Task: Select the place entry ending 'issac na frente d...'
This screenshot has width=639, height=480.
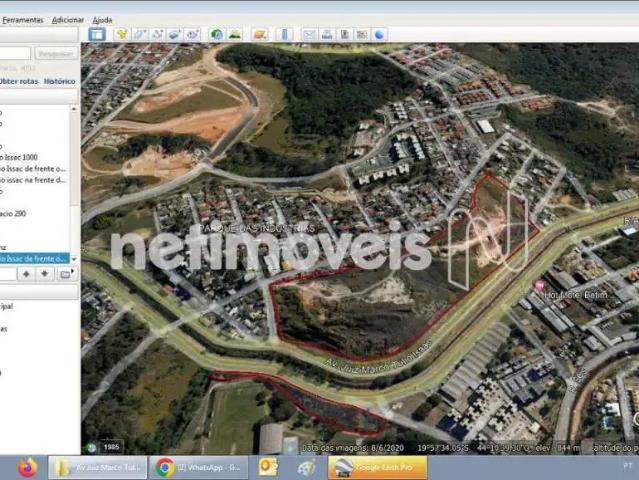Action: tap(33, 180)
